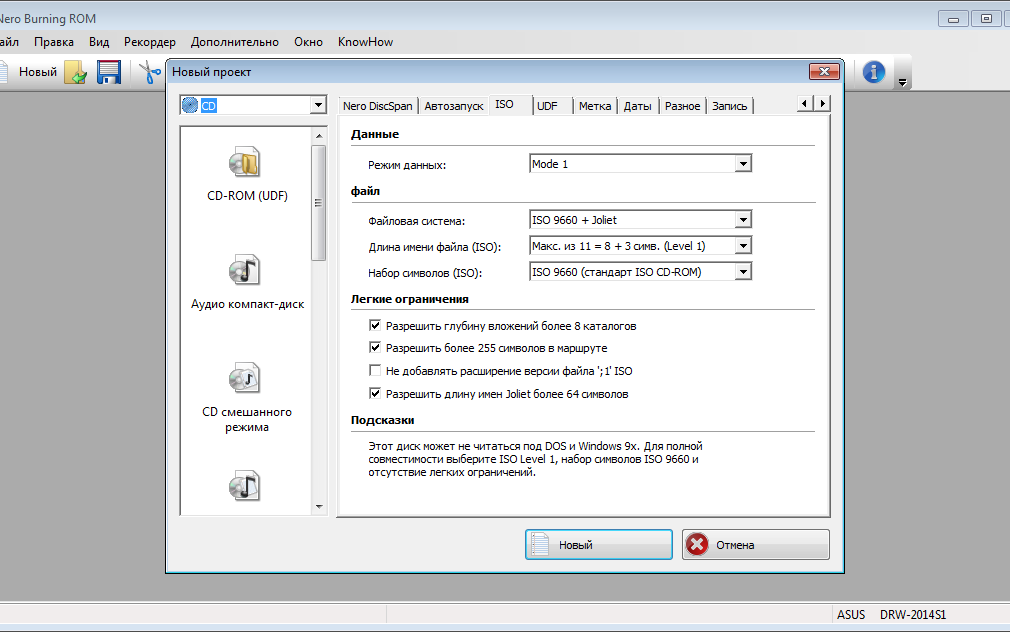Switch to the Запись tab
This screenshot has width=1010, height=632.
[729, 106]
